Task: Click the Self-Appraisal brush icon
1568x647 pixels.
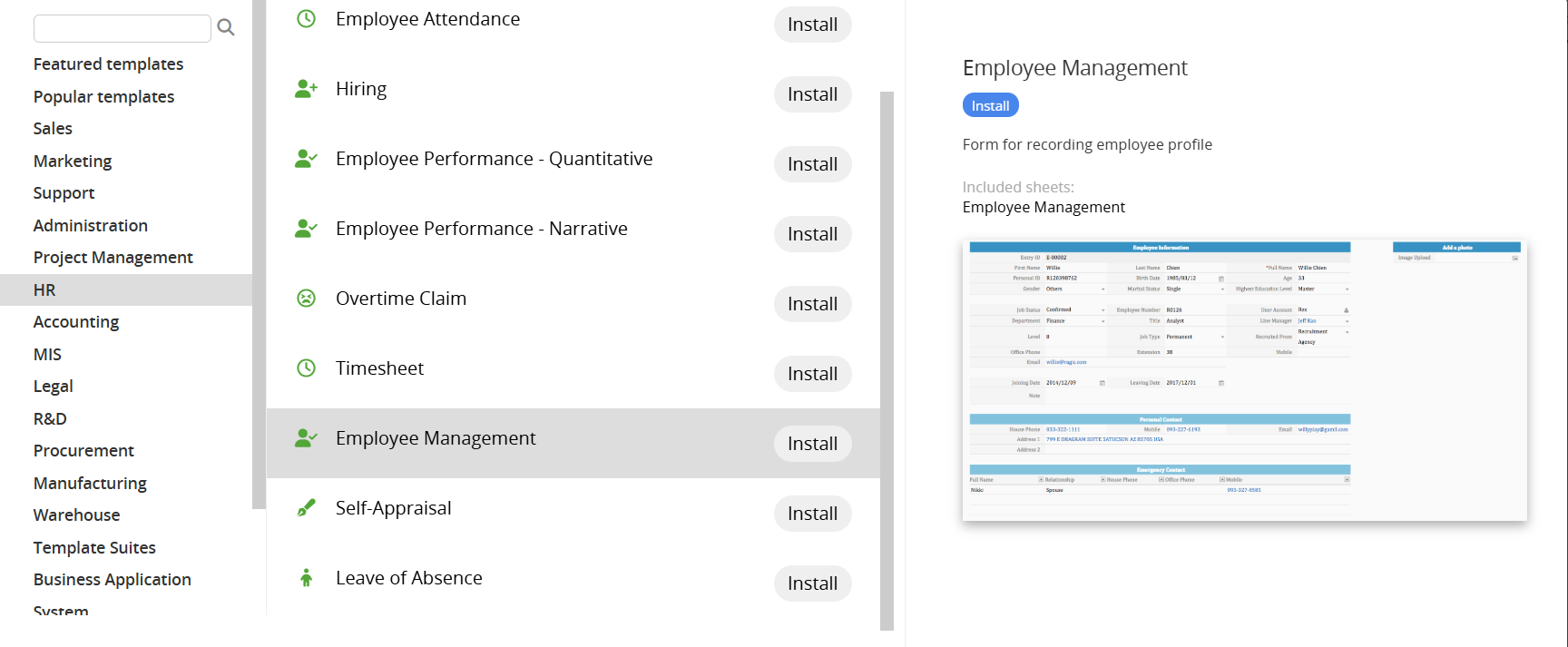Action: [x=307, y=508]
